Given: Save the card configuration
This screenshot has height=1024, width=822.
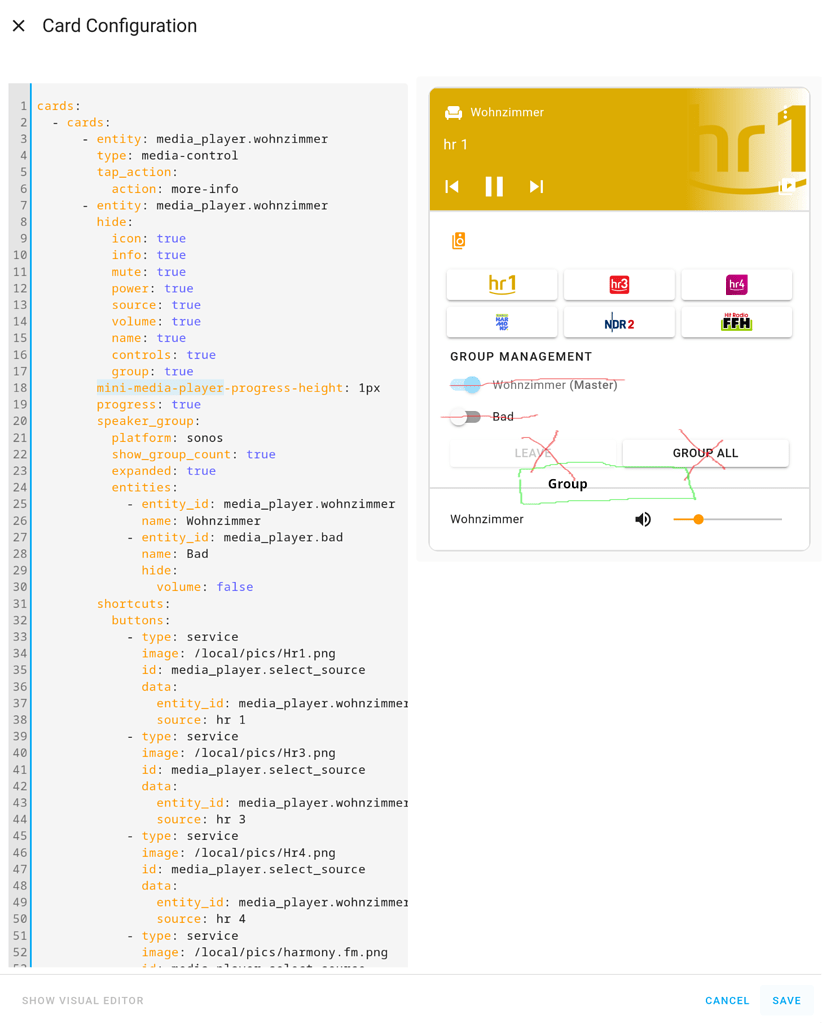Looking at the screenshot, I should click(786, 1000).
